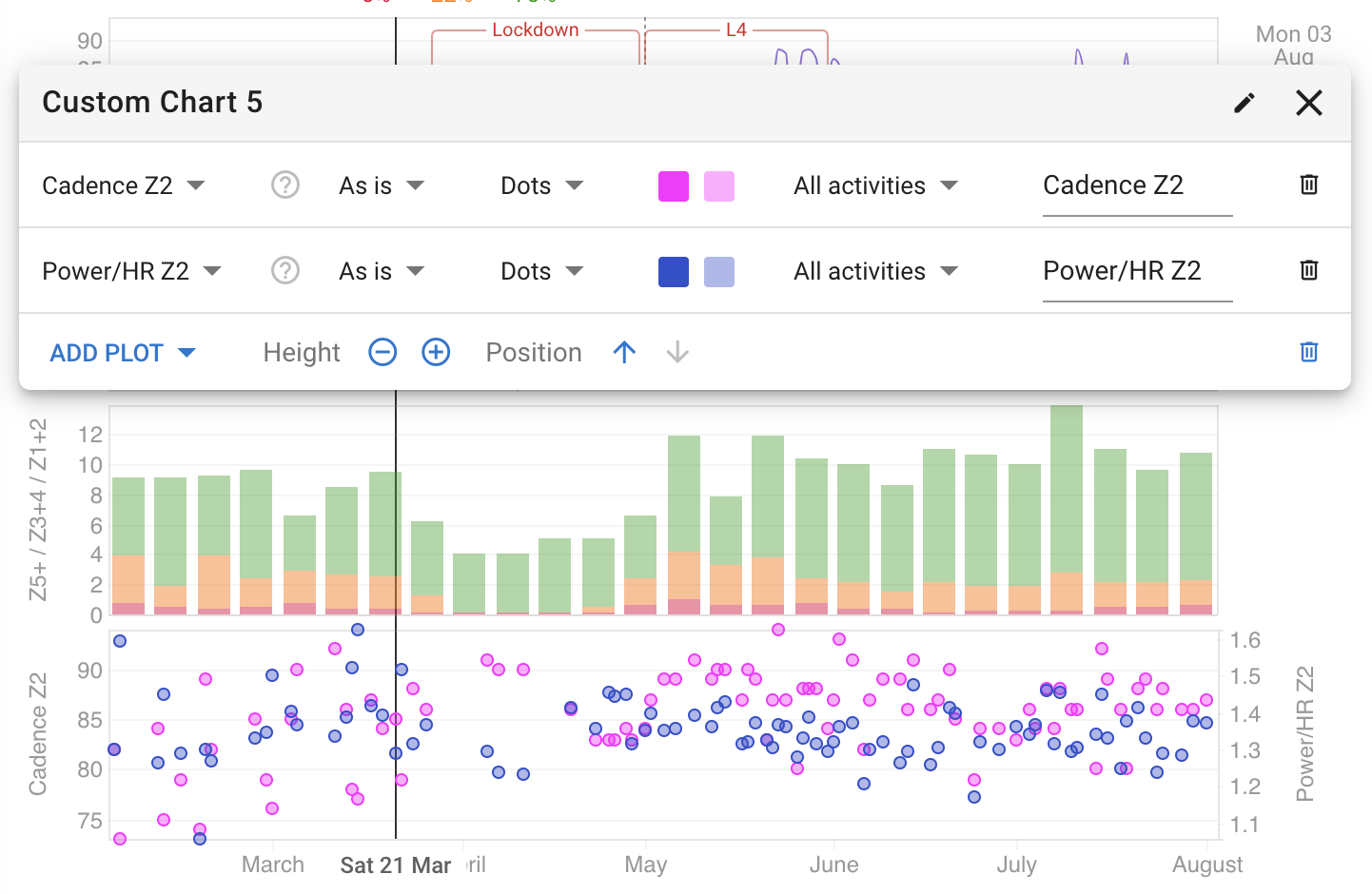Viewport: 1372px width, 894px height.
Task: Move the chart up using the up arrow
Action: click(624, 352)
